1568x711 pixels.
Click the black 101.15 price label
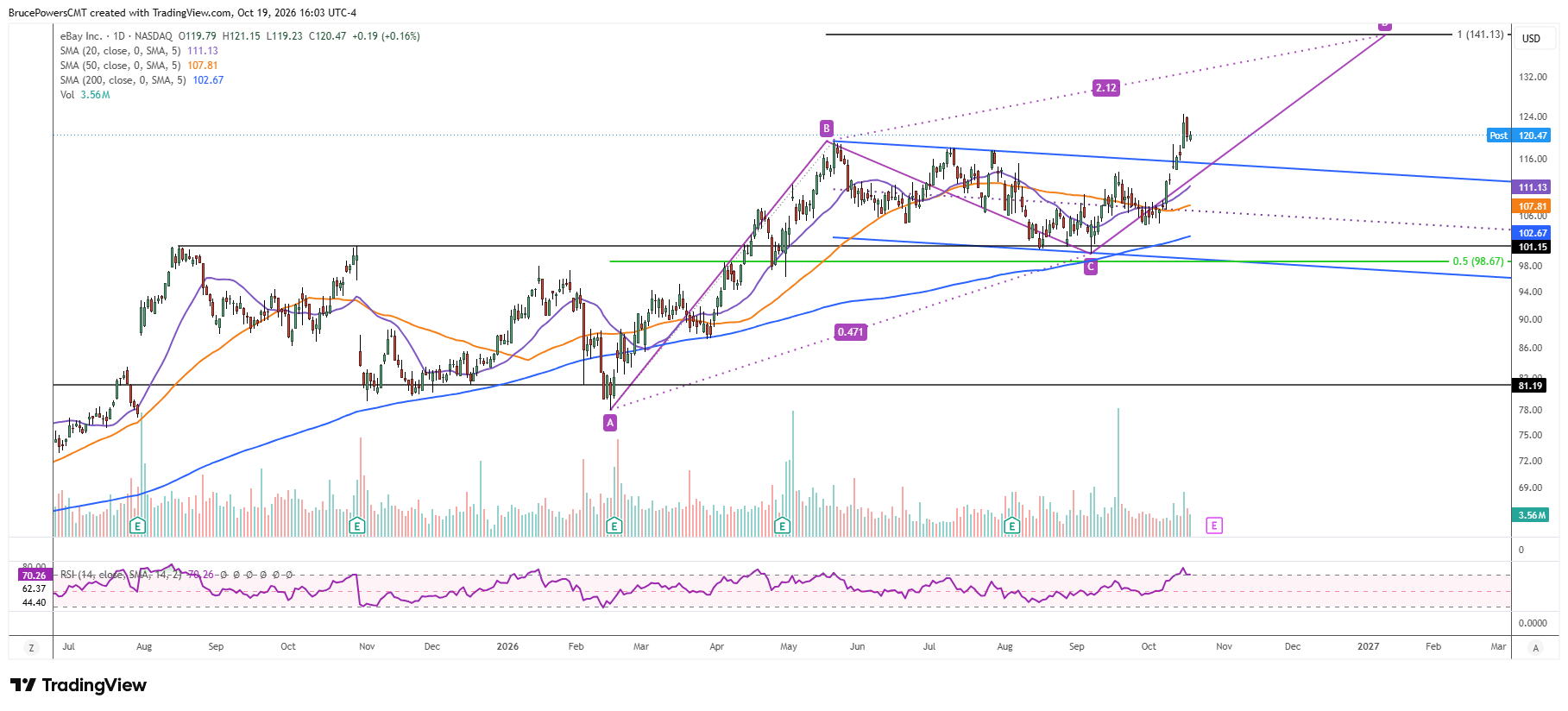pyautogui.click(x=1533, y=247)
